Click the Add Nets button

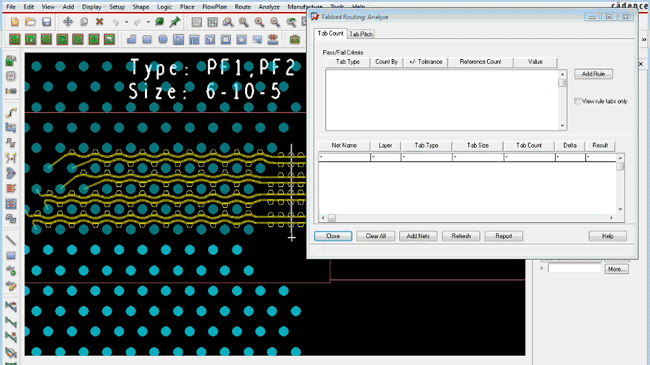[418, 236]
